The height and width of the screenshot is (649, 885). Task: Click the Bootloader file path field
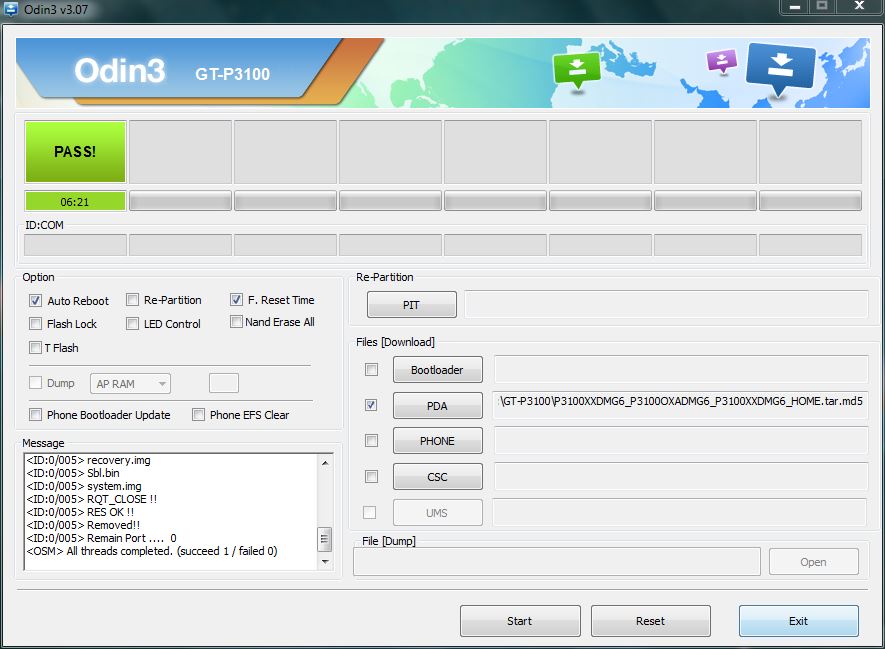point(681,370)
